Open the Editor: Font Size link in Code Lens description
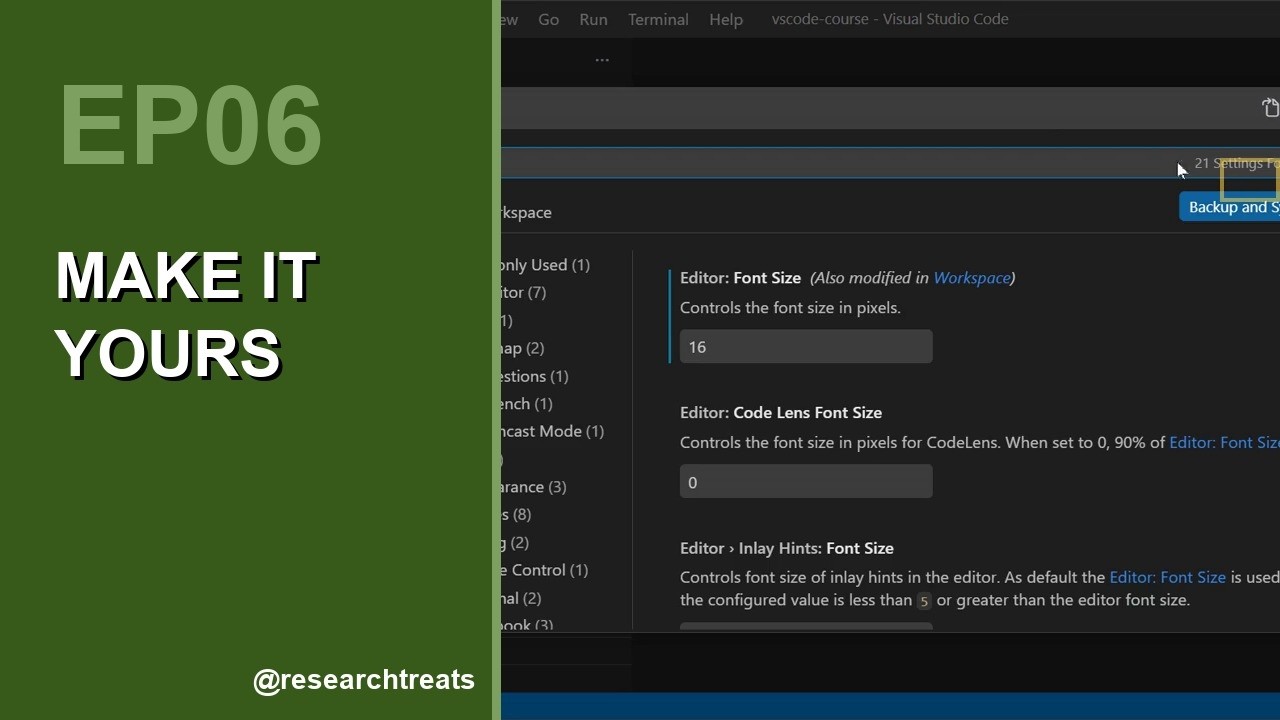 pos(1224,442)
